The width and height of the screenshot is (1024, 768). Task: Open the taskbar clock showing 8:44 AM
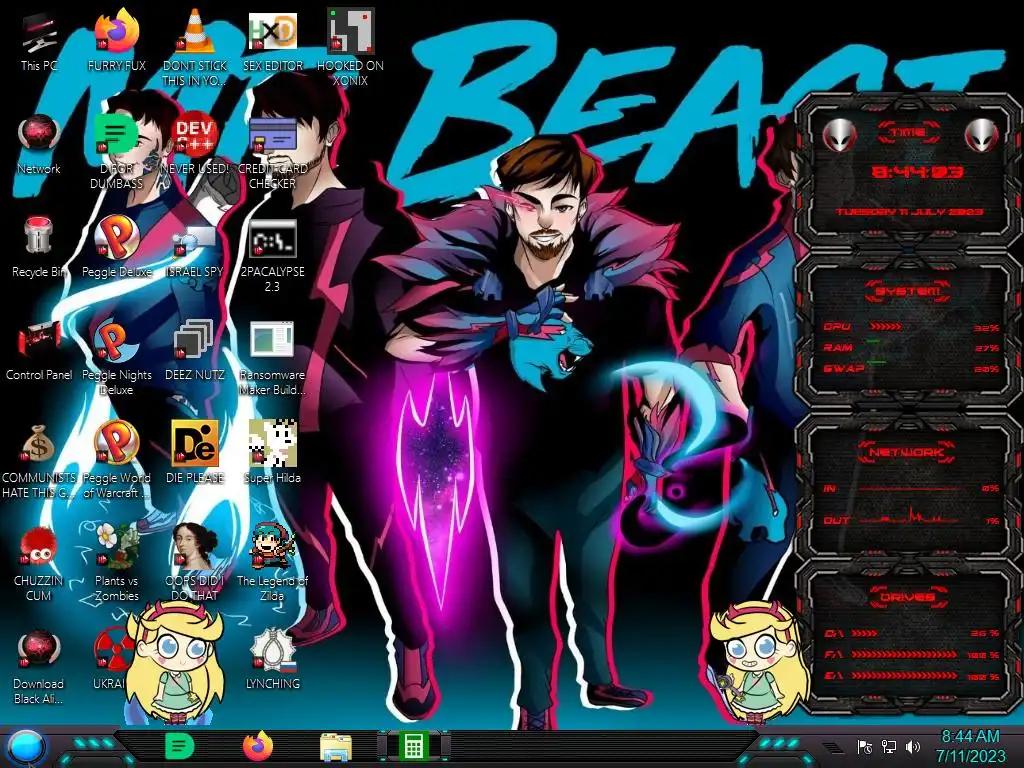tap(970, 746)
